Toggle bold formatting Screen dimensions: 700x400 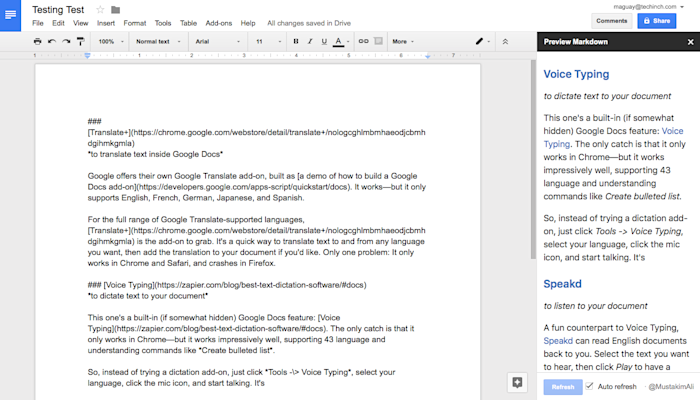(296, 42)
